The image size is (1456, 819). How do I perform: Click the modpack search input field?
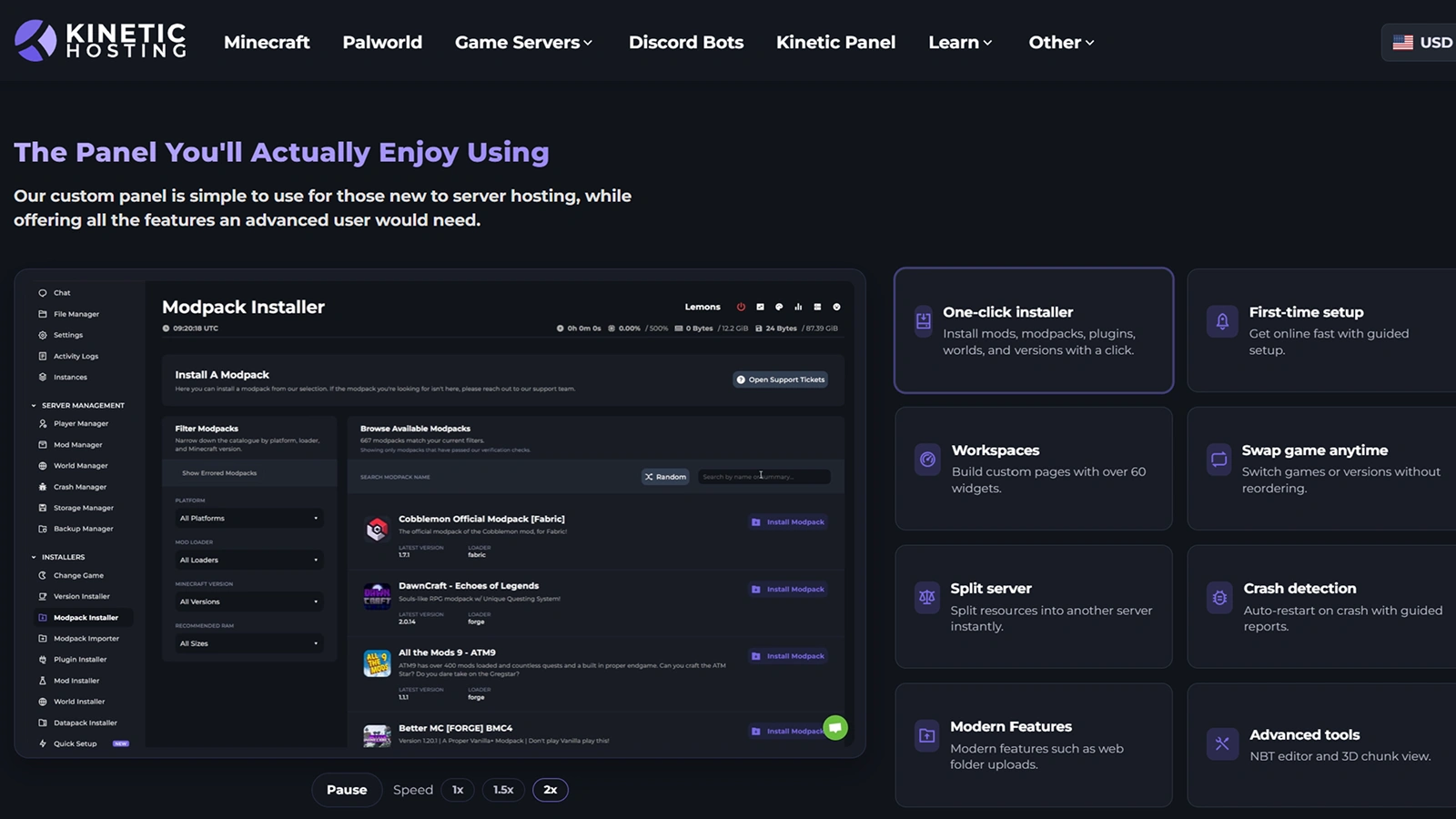pos(764,477)
